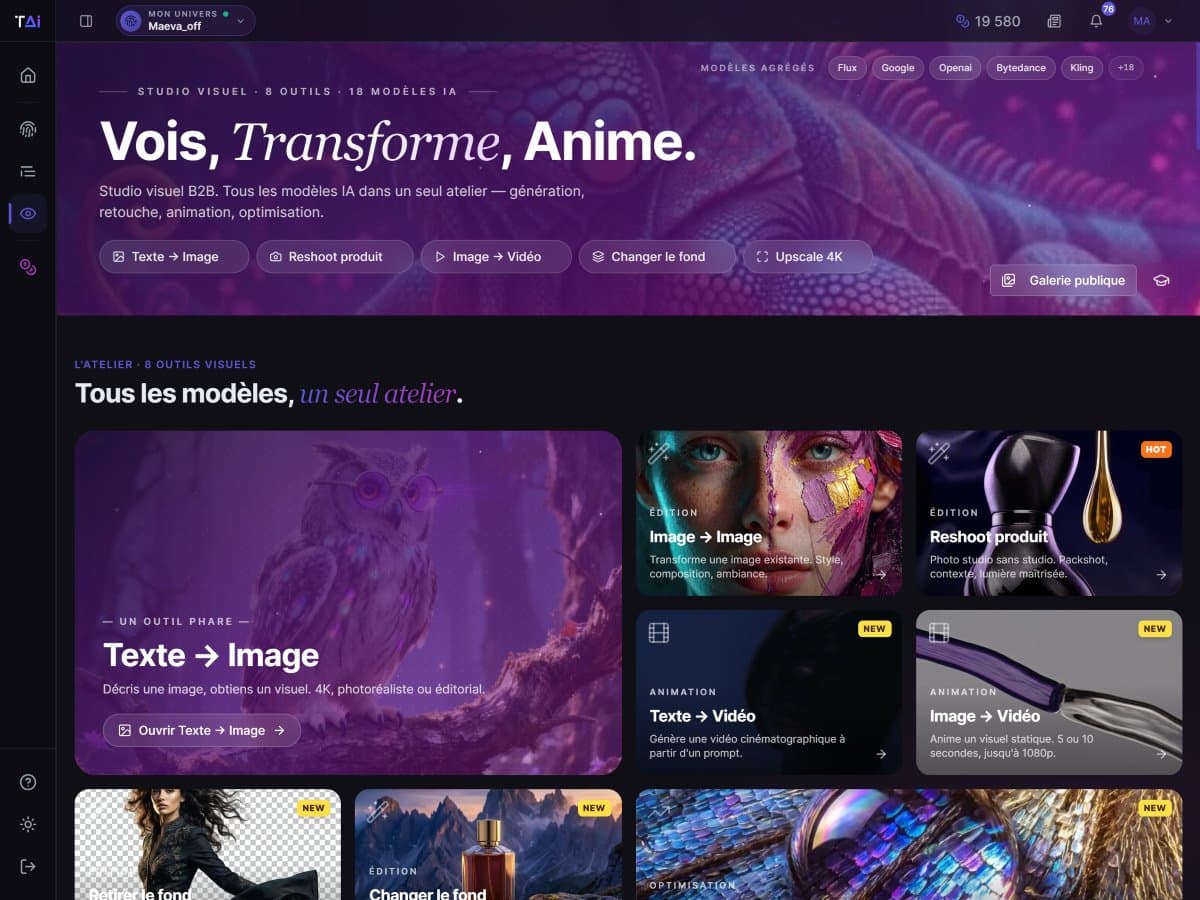Open the help question-mark icon
The width and height of the screenshot is (1200, 900).
pos(28,782)
